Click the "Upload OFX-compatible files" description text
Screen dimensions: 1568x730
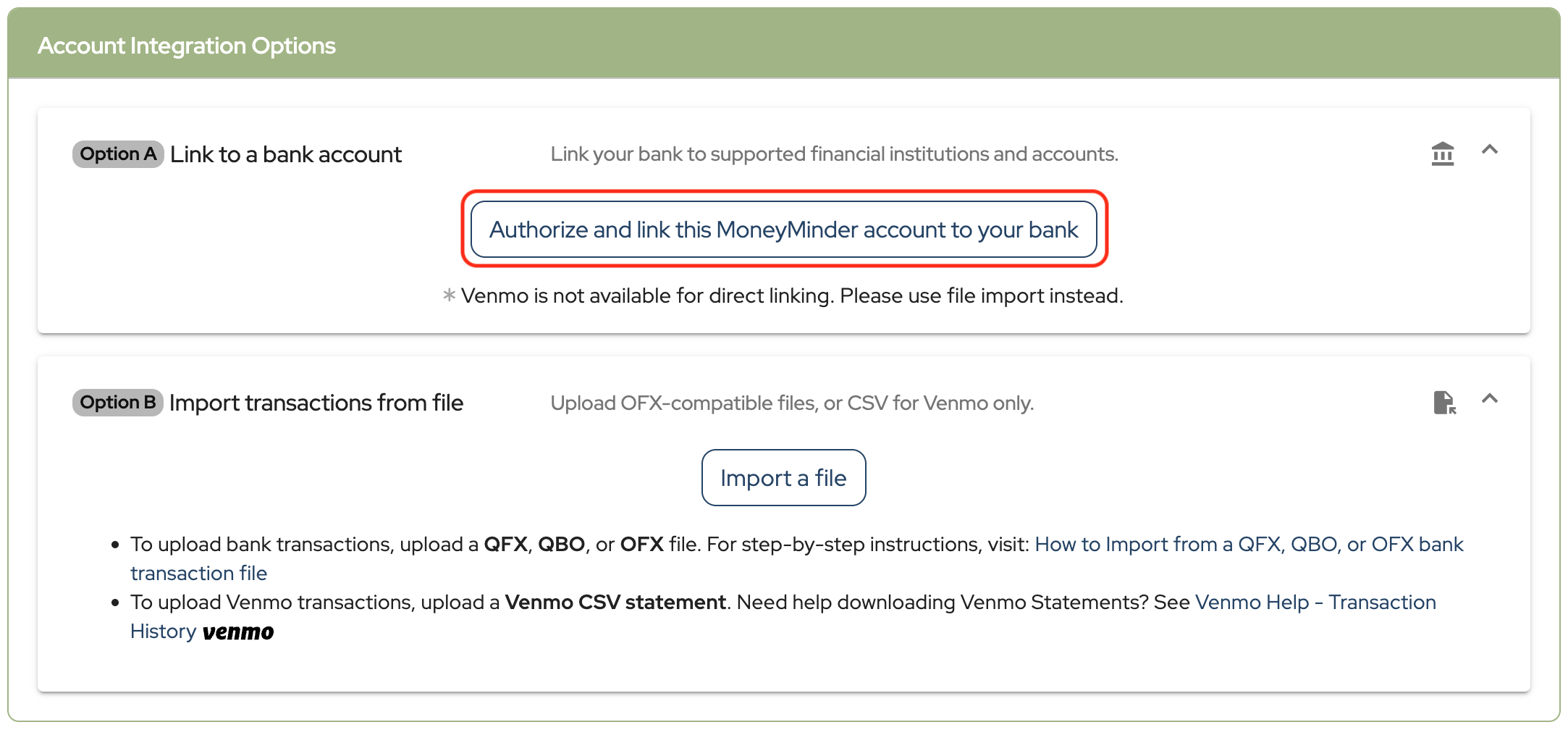(x=792, y=403)
